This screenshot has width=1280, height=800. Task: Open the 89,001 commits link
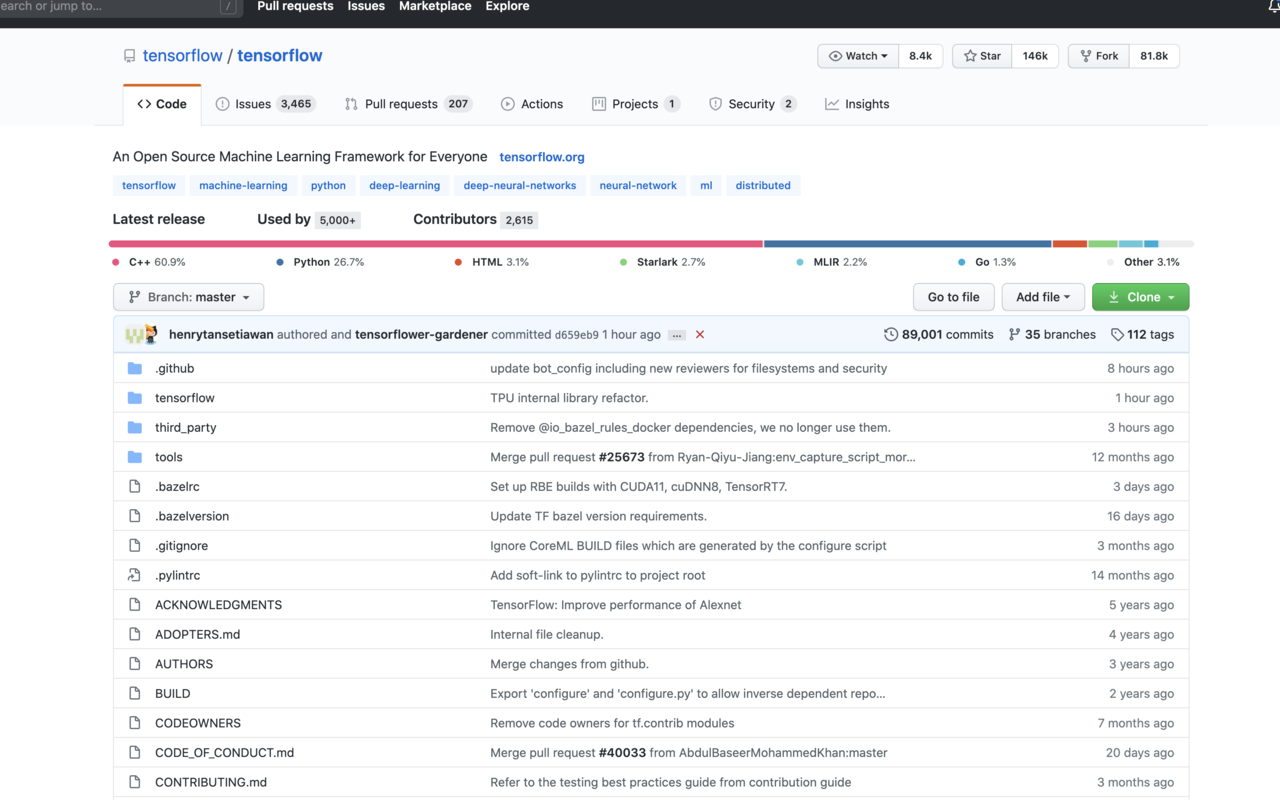tap(939, 335)
